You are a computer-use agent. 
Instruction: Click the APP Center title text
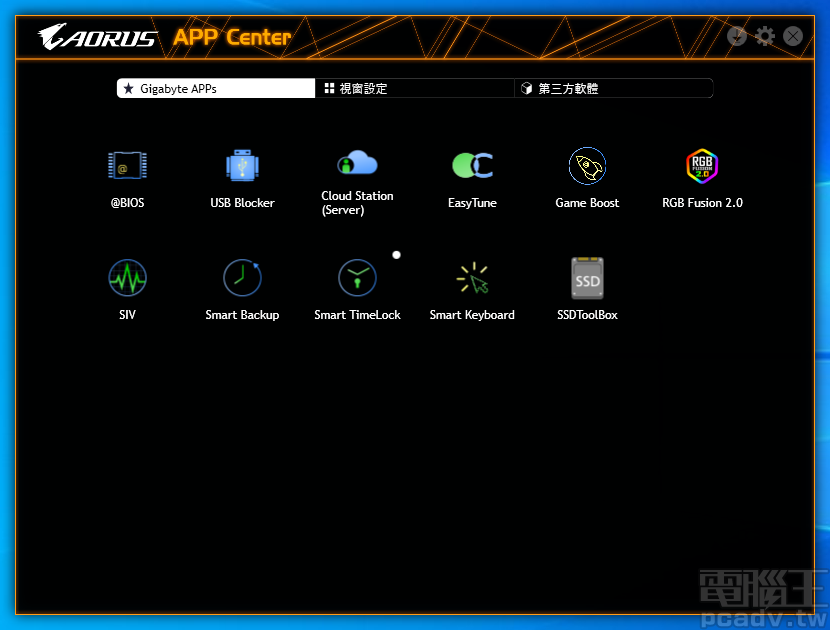(232, 38)
